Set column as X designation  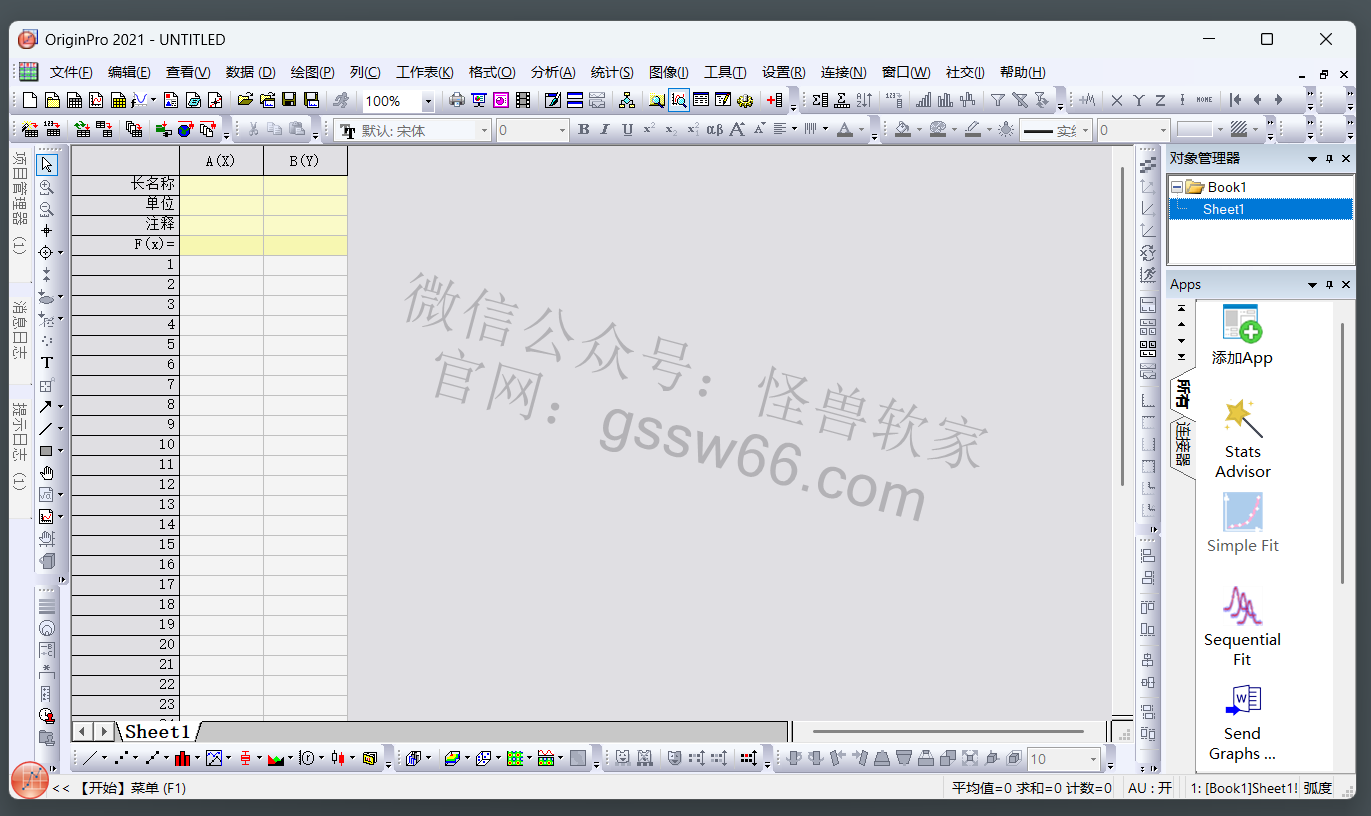pyautogui.click(x=1117, y=100)
